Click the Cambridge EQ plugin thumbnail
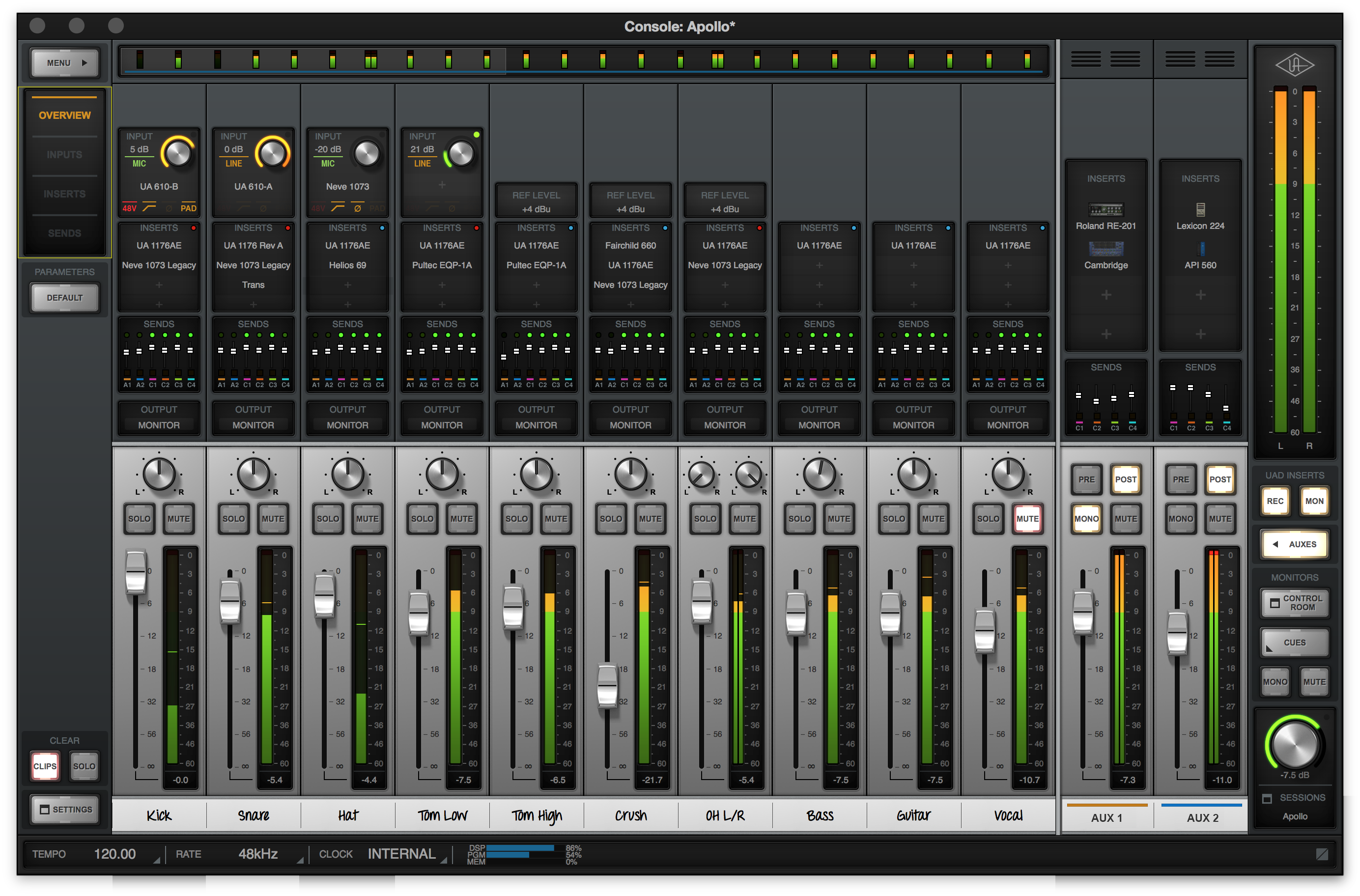The height and width of the screenshot is (896, 1360). pyautogui.click(x=1105, y=248)
